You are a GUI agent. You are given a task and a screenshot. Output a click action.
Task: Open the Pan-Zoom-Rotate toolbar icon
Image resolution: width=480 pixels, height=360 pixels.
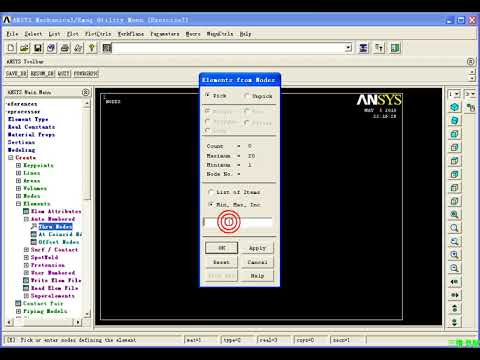click(51, 48)
